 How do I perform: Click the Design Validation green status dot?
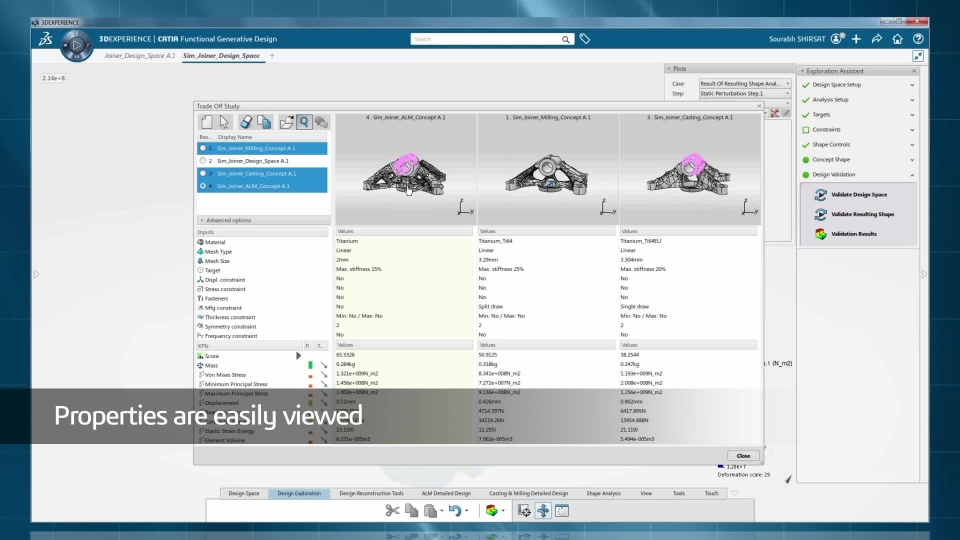[806, 175]
